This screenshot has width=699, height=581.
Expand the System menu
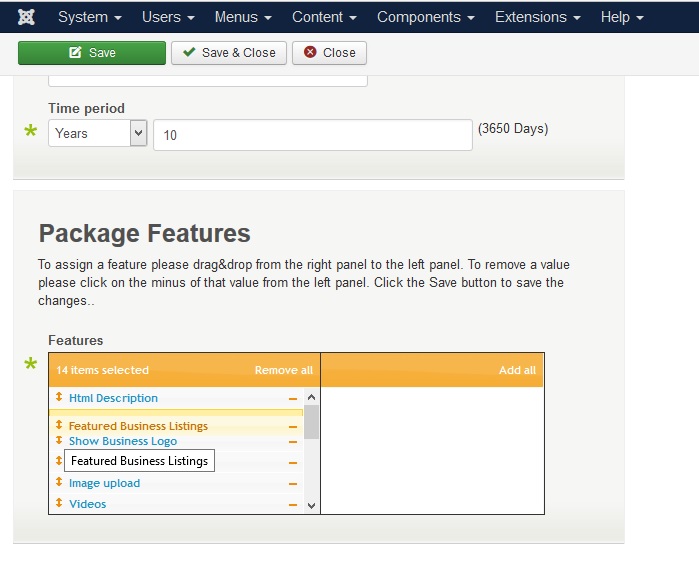pos(90,17)
